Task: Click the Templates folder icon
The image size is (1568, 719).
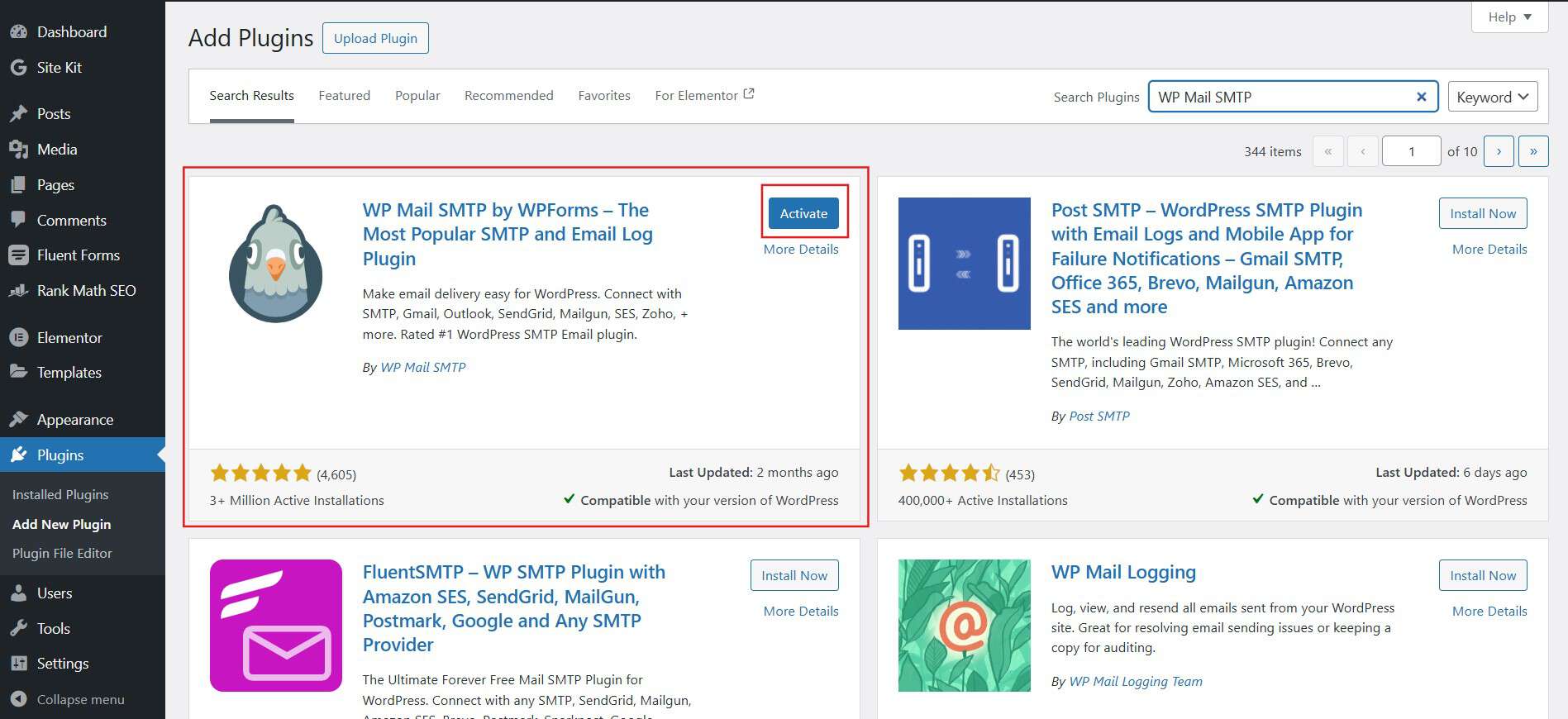Action: coord(18,373)
